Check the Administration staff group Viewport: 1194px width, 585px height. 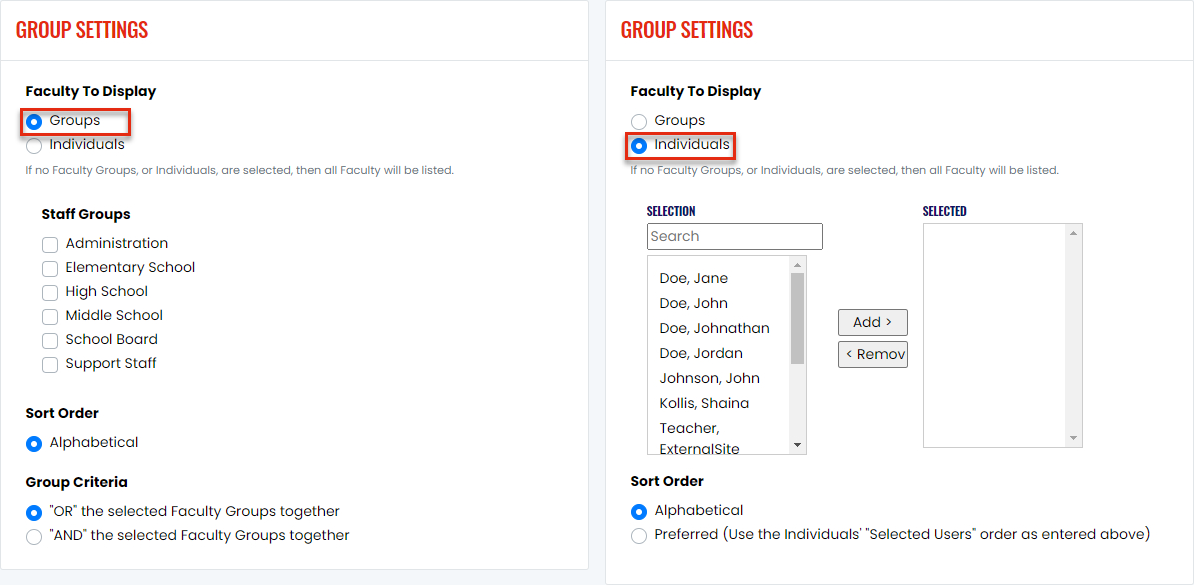[x=50, y=245]
